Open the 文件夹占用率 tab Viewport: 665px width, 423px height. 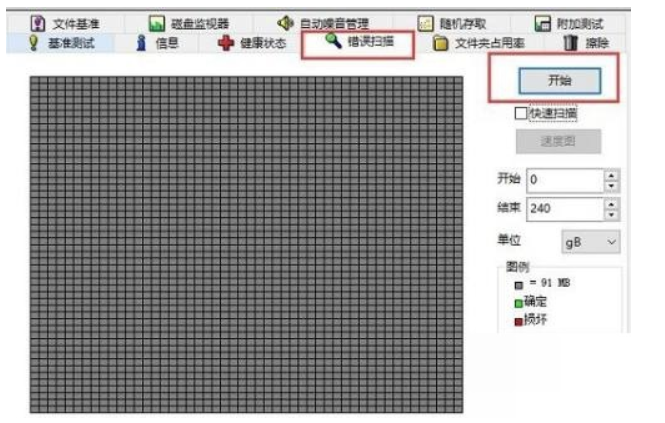click(x=478, y=43)
